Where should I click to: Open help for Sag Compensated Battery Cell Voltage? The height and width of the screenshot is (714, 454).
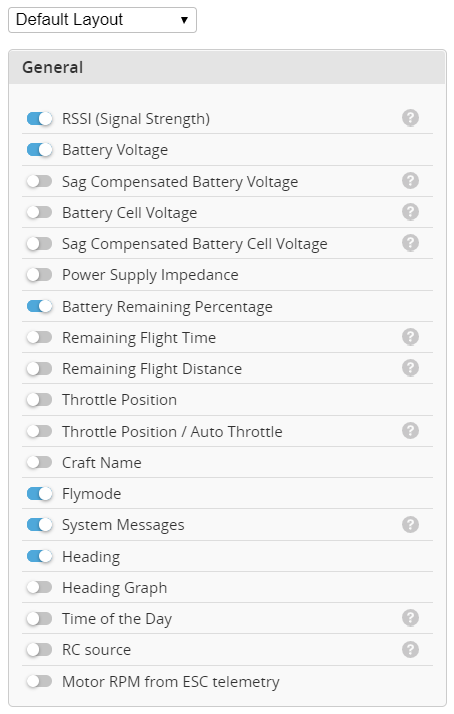(x=410, y=243)
